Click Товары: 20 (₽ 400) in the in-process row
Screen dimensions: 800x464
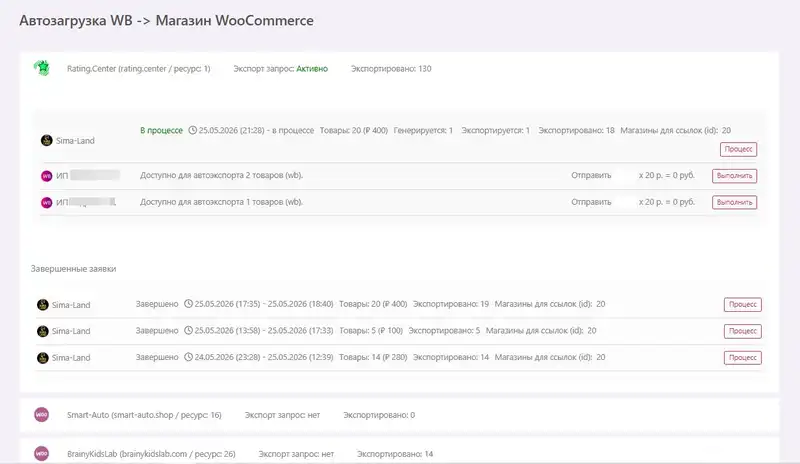pyautogui.click(x=354, y=130)
